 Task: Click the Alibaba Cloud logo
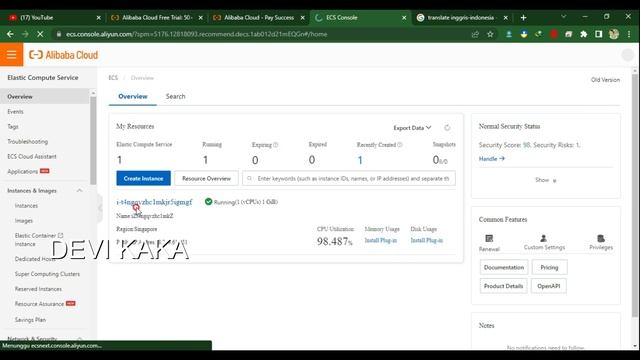coord(63,55)
